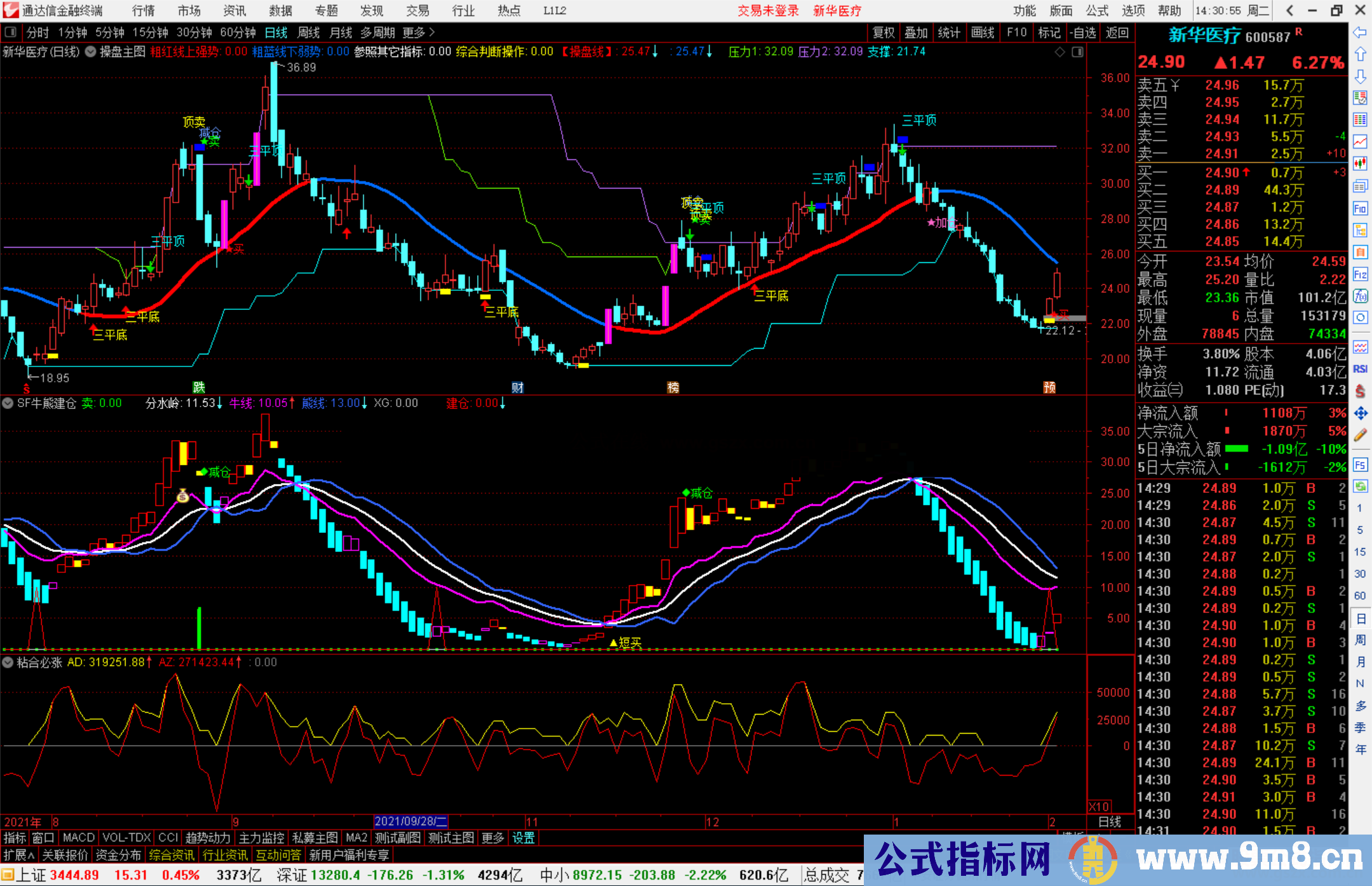Expand the 操盘主图 indicator dropdown arrow

point(91,52)
